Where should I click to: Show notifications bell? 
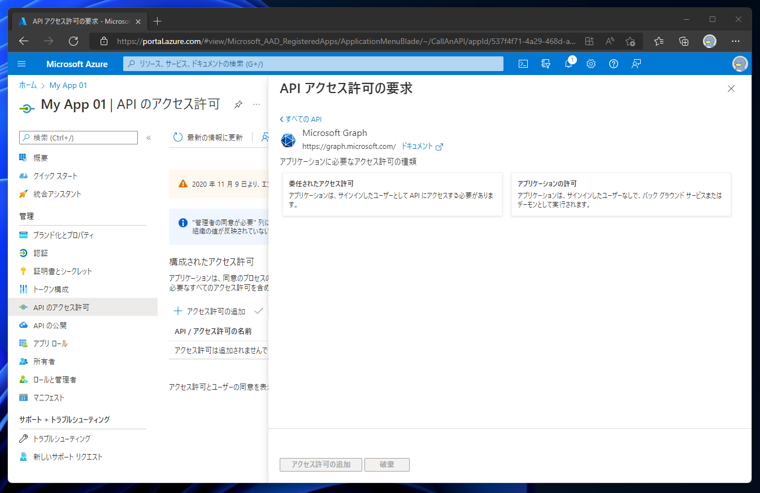[569, 64]
